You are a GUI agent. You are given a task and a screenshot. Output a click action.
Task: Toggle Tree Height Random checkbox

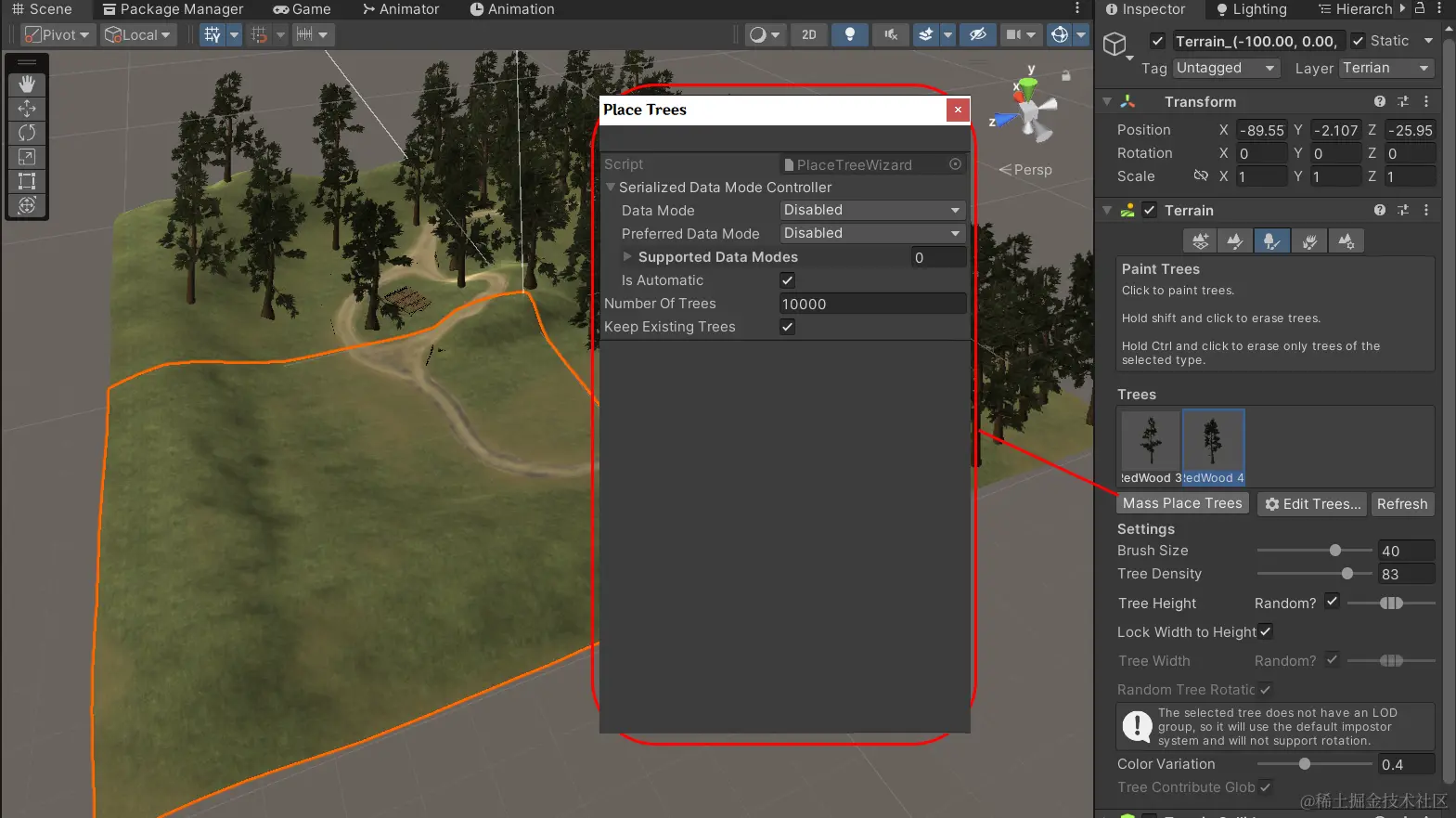click(x=1332, y=602)
